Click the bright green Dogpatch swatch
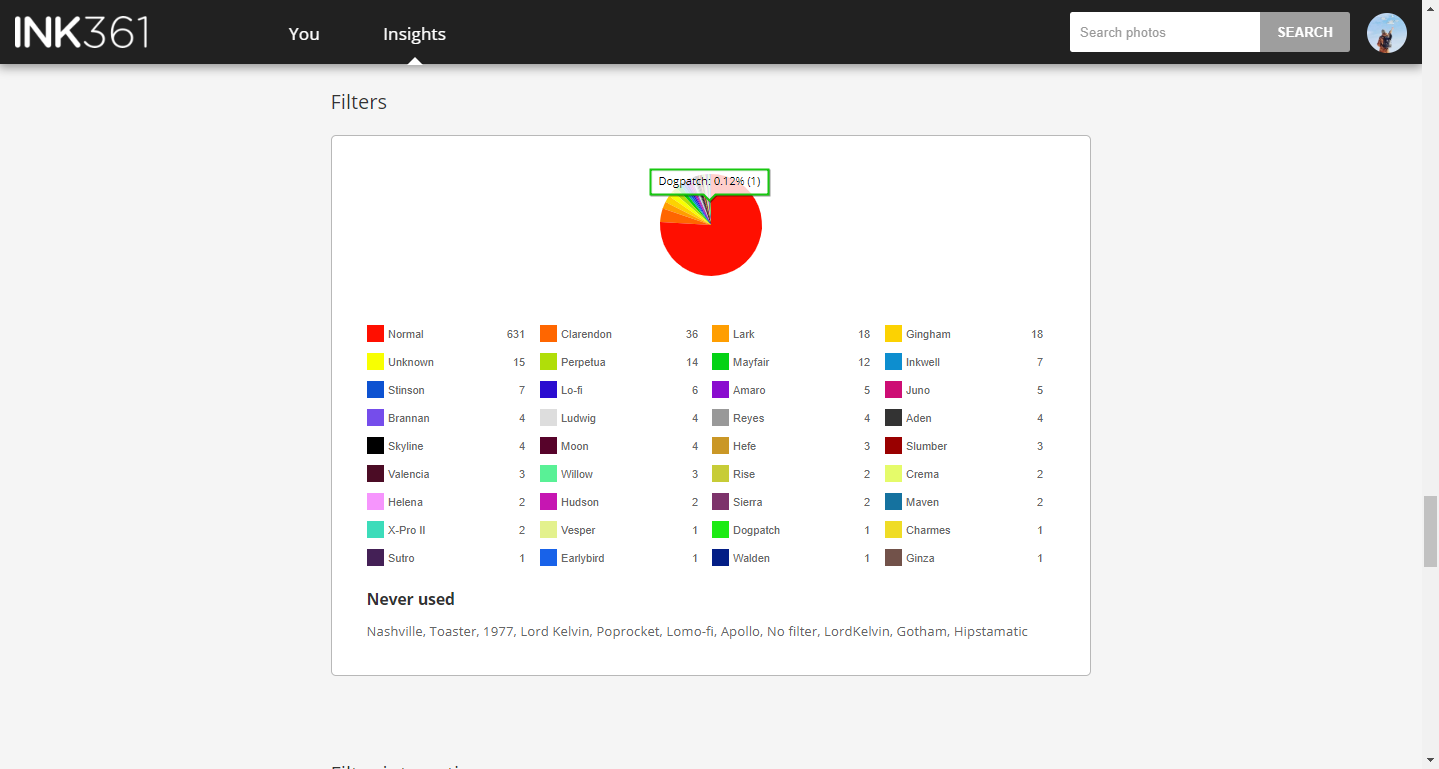 [720, 530]
